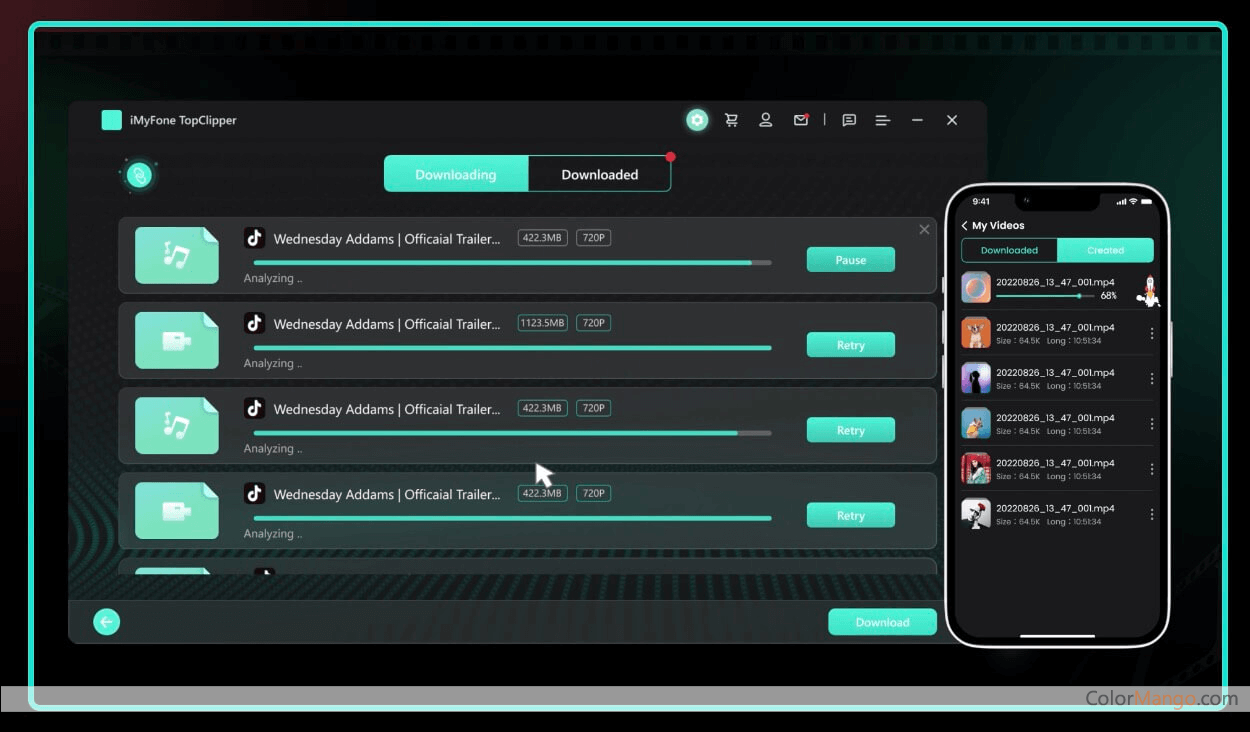Click the "720P" badge in the Pause row
1250x732 pixels.
click(x=594, y=238)
